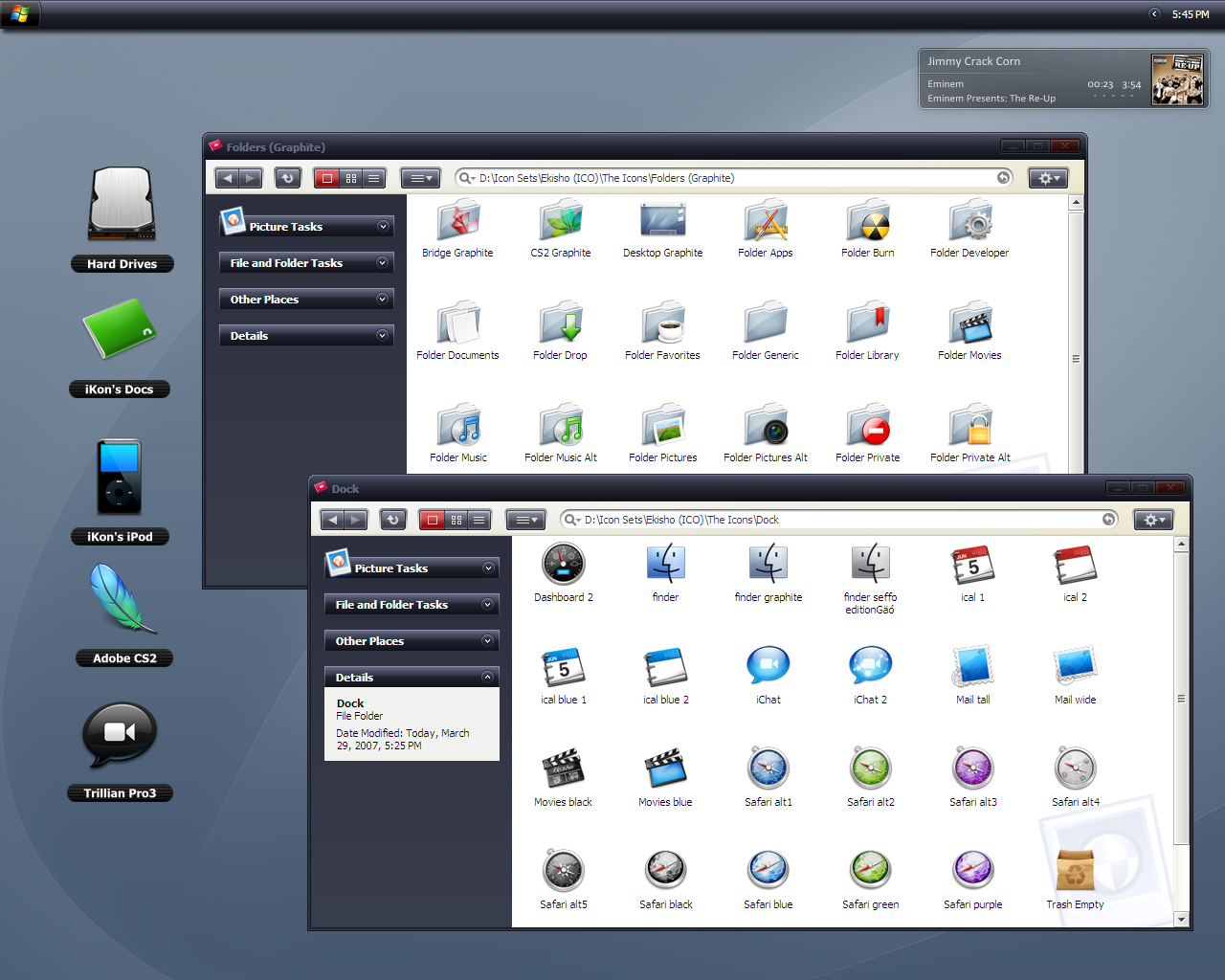
Task: Go back in Folders (Graphite) window
Action: [227, 178]
